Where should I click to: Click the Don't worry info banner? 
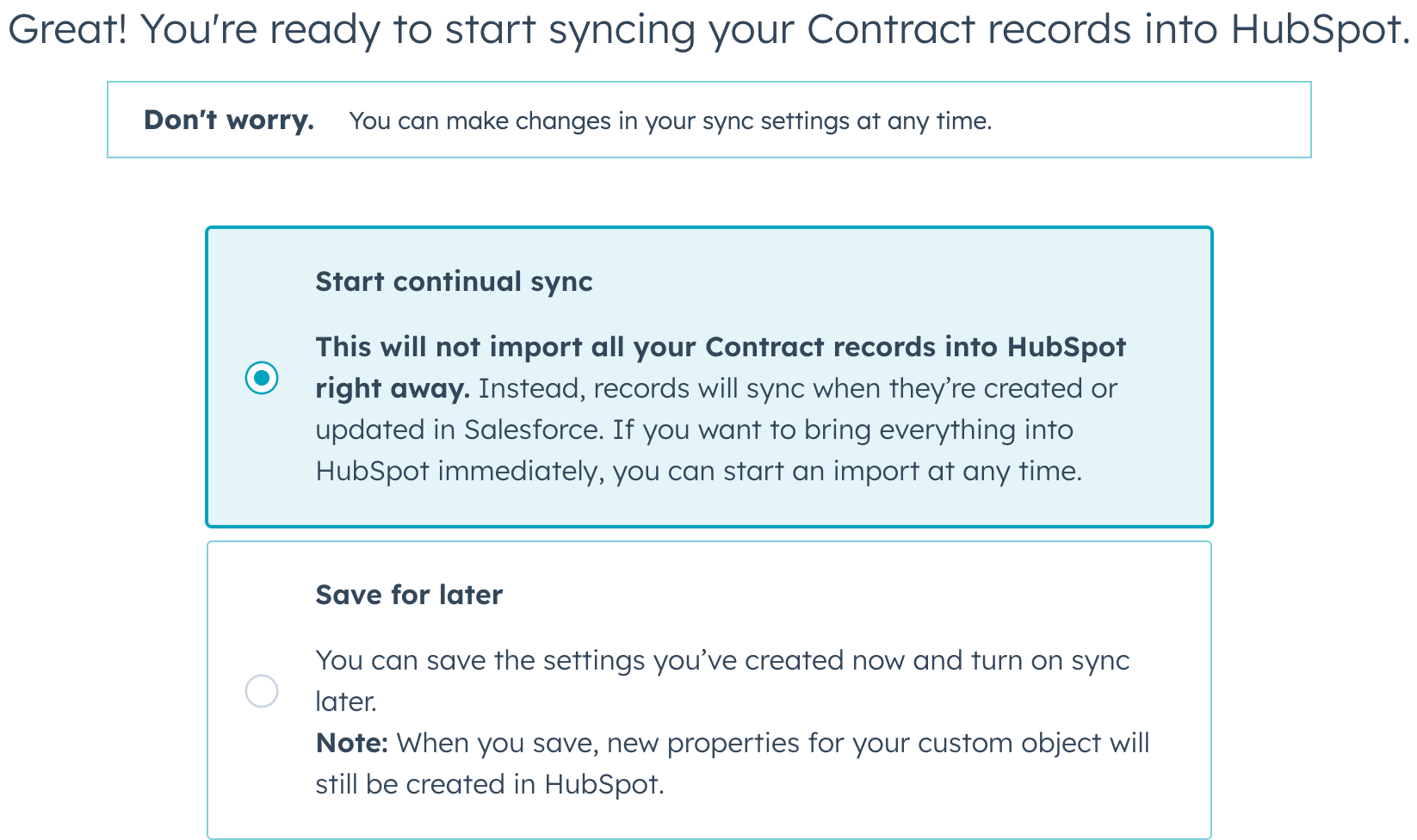708,120
